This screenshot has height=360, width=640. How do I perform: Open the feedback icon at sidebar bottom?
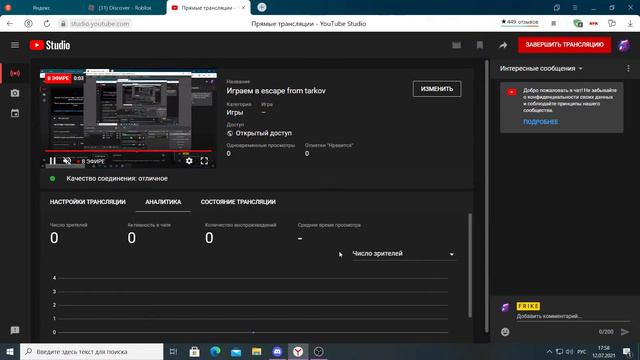(x=15, y=330)
